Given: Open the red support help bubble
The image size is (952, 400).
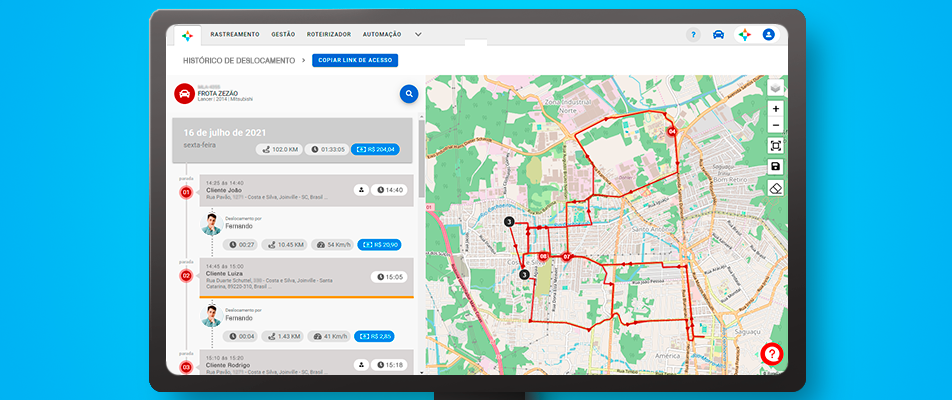Looking at the screenshot, I should point(772,354).
